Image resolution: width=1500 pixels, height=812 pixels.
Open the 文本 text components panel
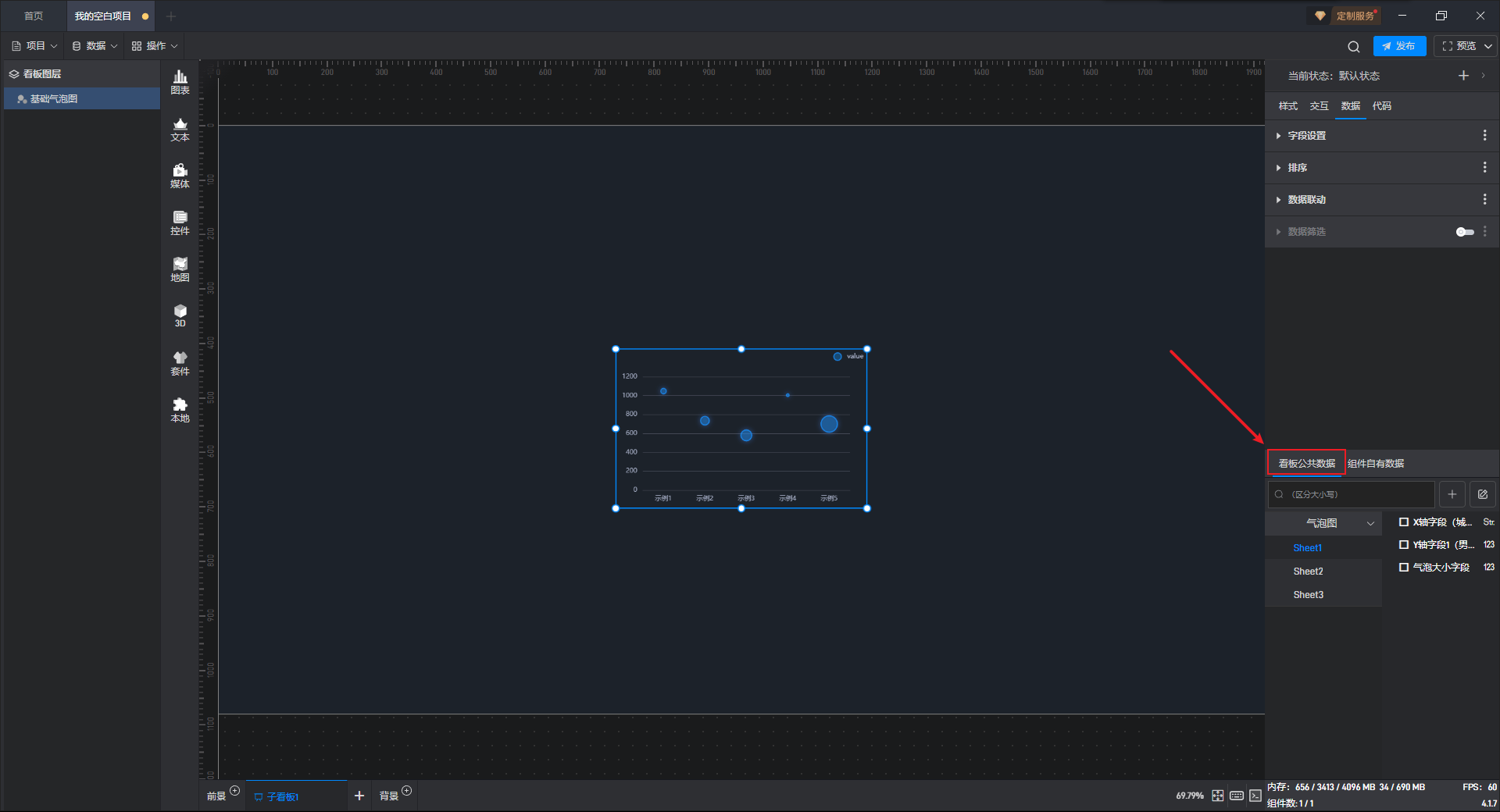point(180,129)
